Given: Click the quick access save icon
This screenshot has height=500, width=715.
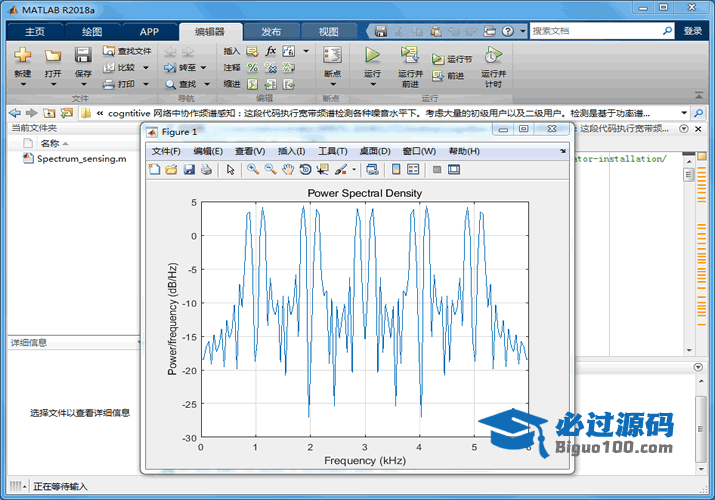Looking at the screenshot, I should (x=380, y=31).
